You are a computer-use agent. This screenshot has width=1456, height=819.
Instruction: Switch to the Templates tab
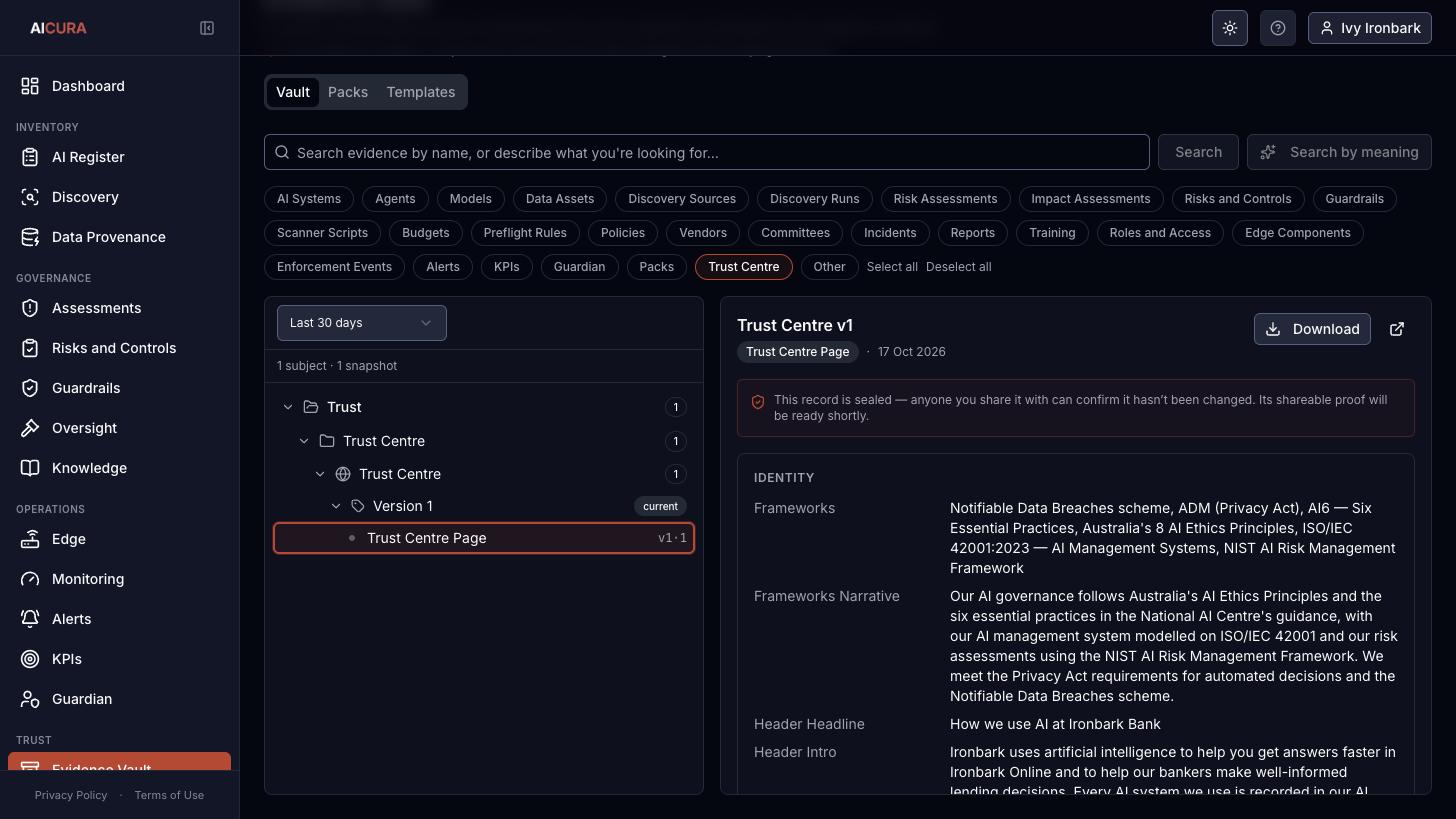(x=421, y=92)
